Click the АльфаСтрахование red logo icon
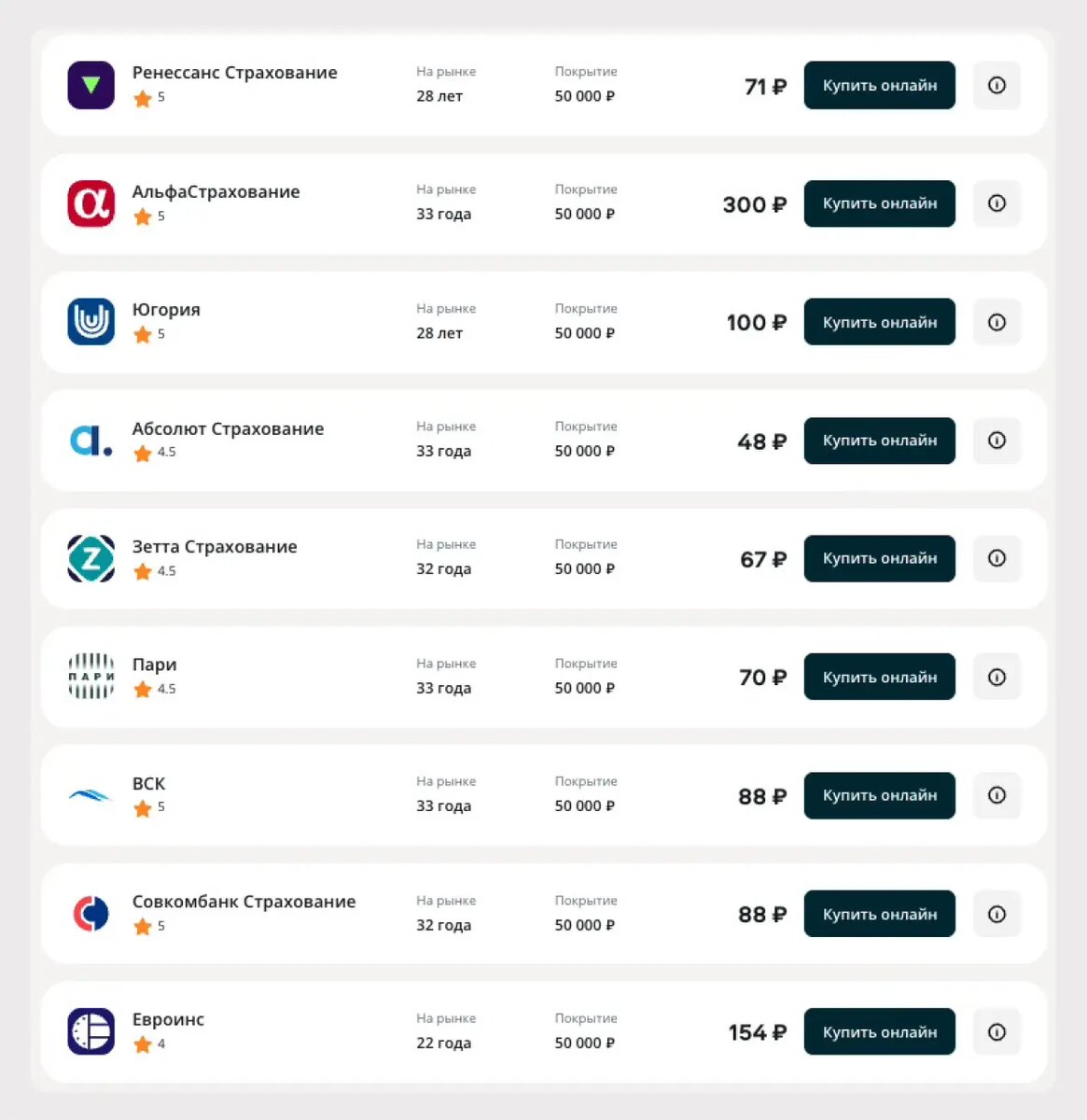 pos(91,203)
